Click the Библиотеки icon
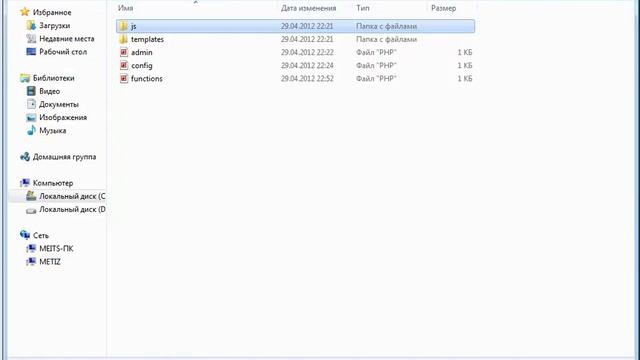 [25, 78]
